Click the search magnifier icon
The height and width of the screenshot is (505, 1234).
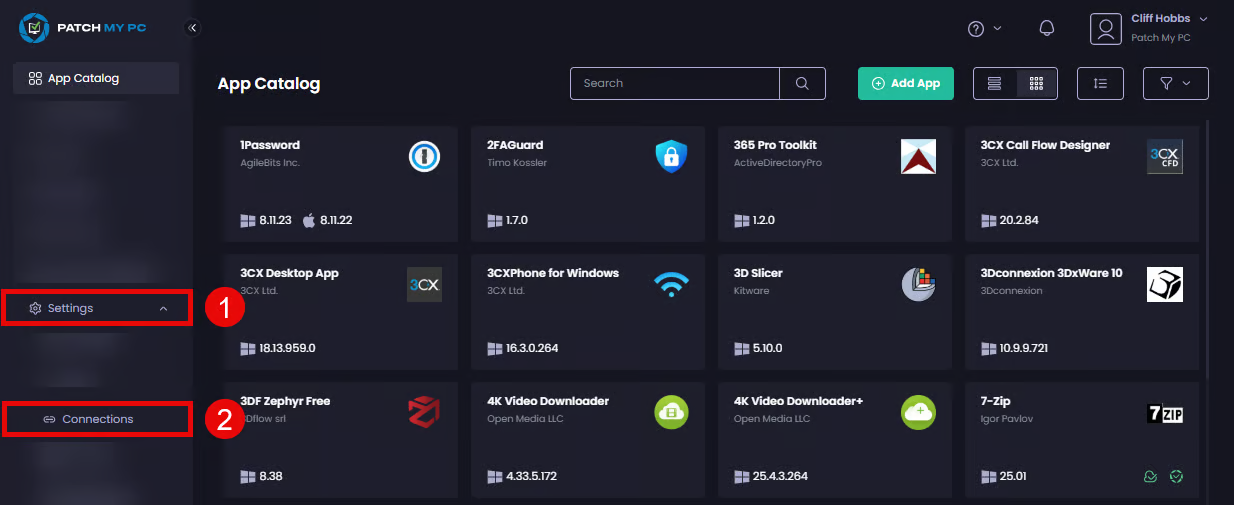coord(802,84)
